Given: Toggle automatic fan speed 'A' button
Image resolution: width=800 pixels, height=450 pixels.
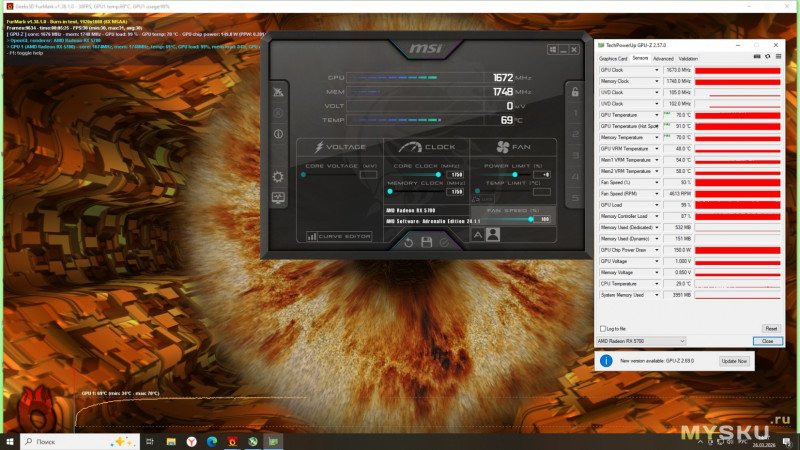Looking at the screenshot, I should (477, 235).
